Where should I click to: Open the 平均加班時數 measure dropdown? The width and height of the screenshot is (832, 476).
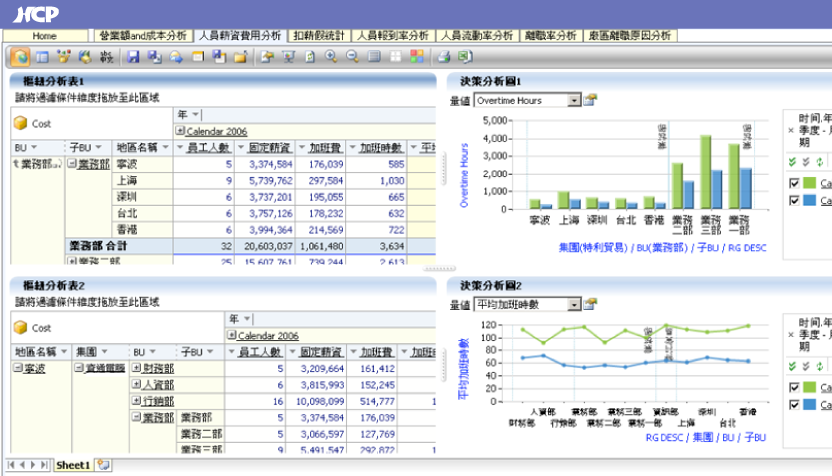pyautogui.click(x=574, y=304)
